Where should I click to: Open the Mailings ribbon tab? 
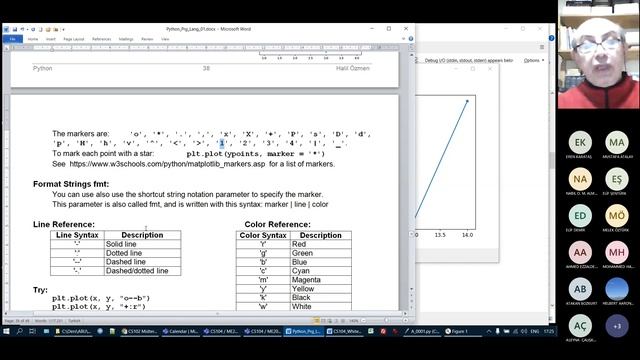(x=126, y=39)
